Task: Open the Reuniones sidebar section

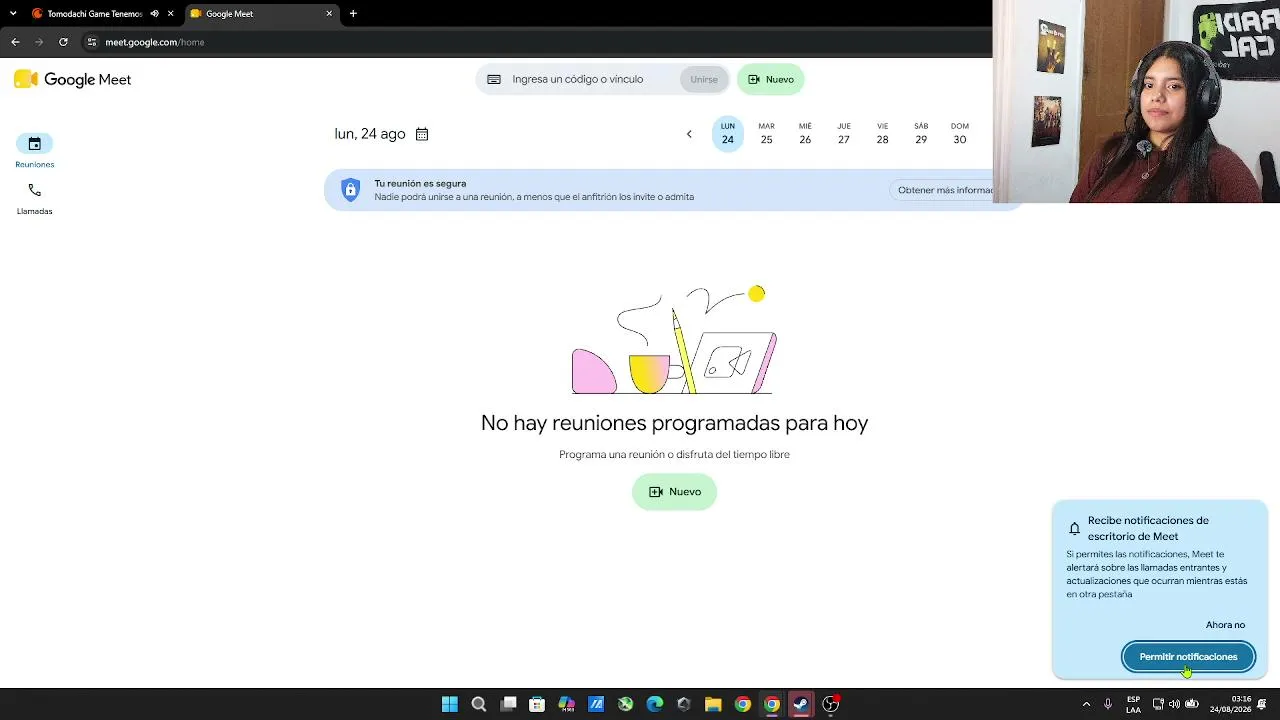Action: (34, 151)
